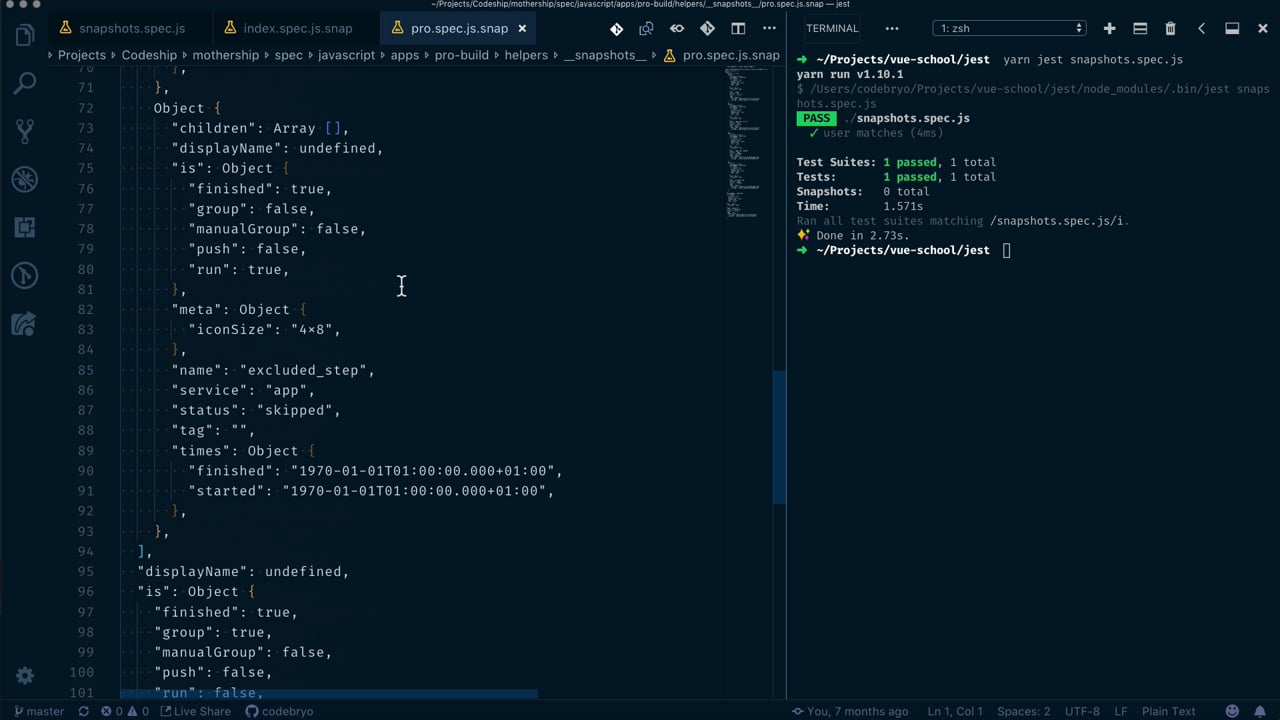Image resolution: width=1280 pixels, height=720 pixels.
Task: Open the Plain Text language mode selector
Action: (1169, 711)
